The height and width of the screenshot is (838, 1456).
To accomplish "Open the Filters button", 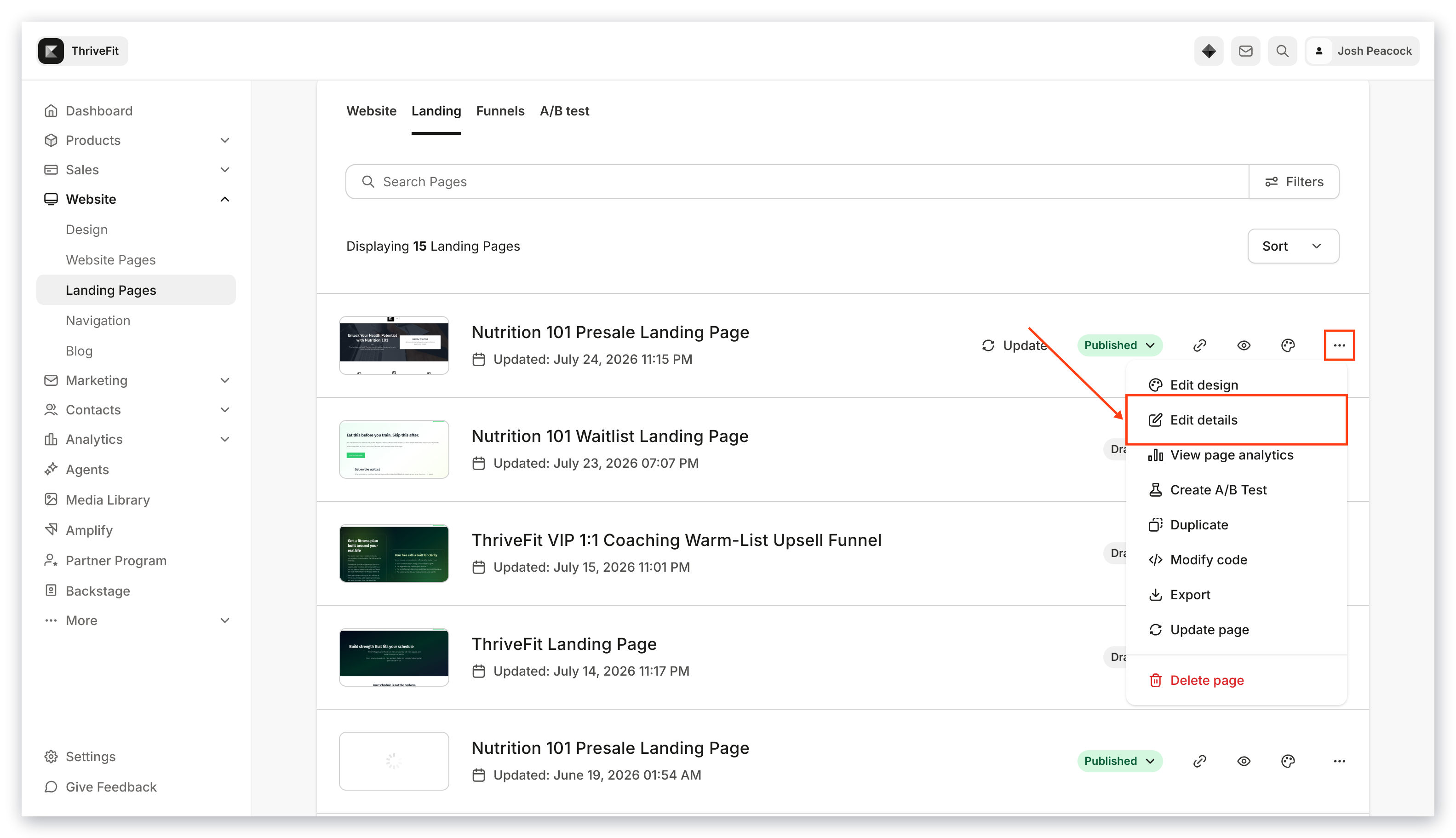I will tap(1294, 181).
